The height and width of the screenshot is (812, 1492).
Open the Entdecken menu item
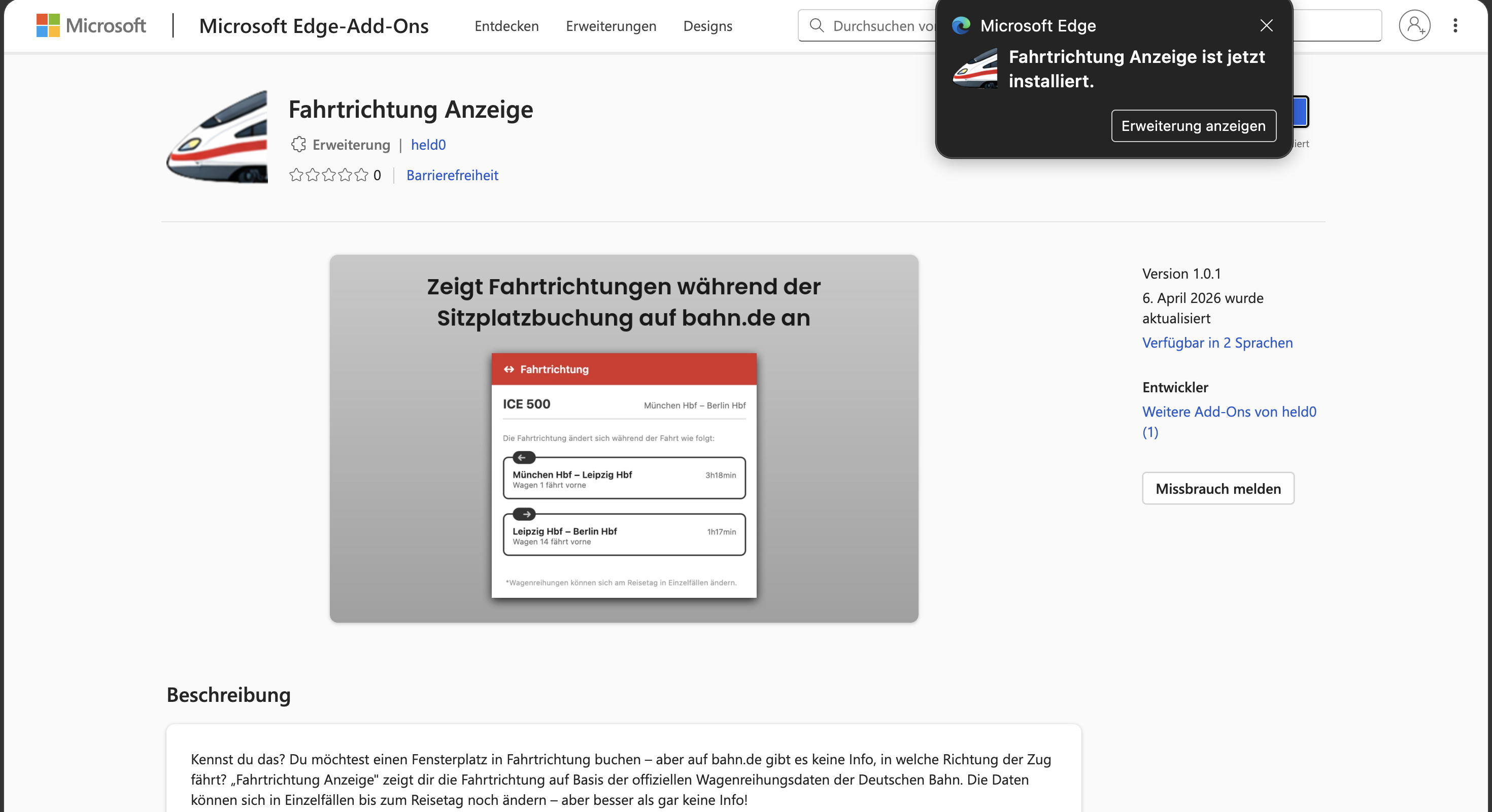pyautogui.click(x=506, y=26)
